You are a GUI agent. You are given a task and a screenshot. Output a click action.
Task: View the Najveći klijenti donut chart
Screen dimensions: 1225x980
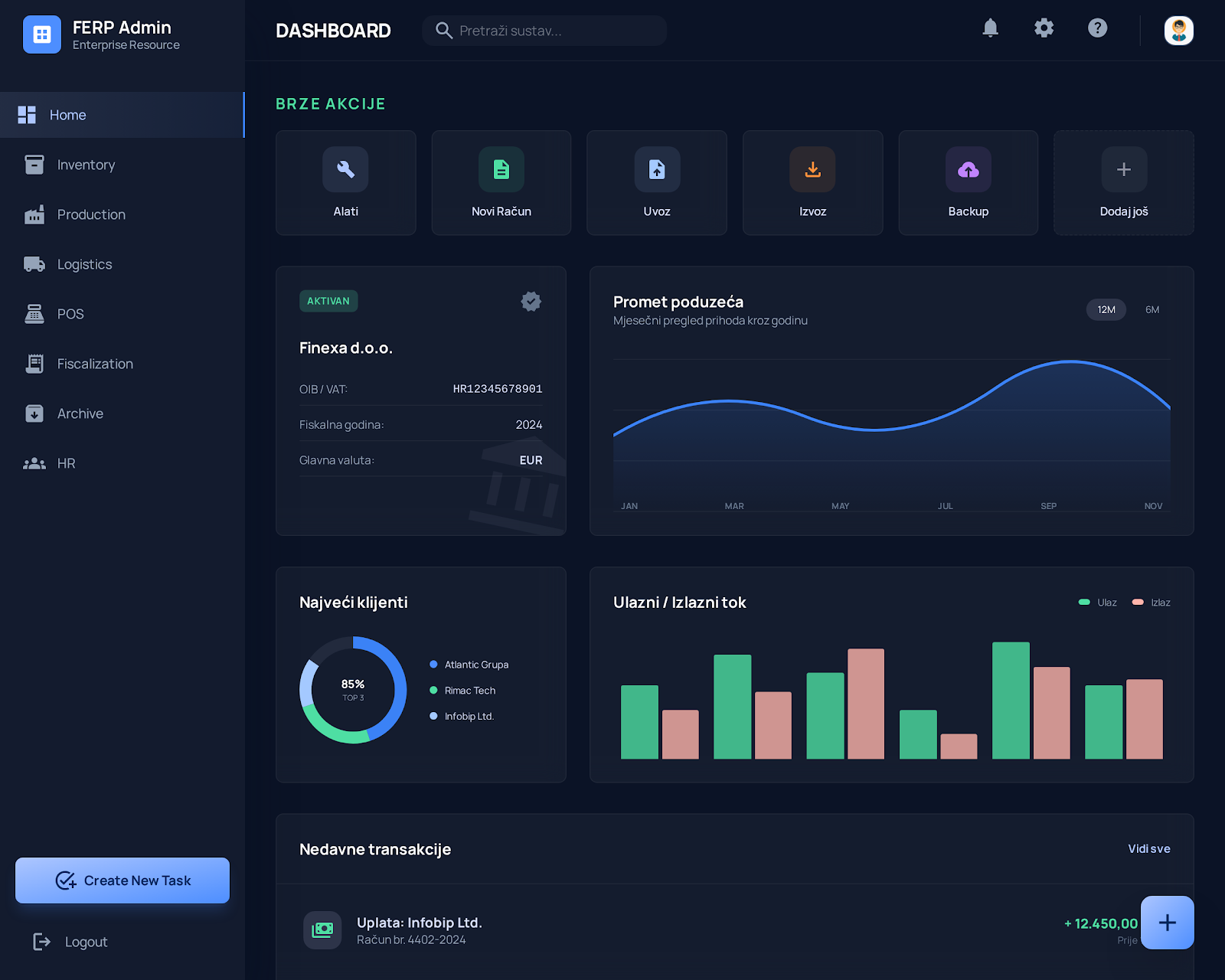click(352, 690)
